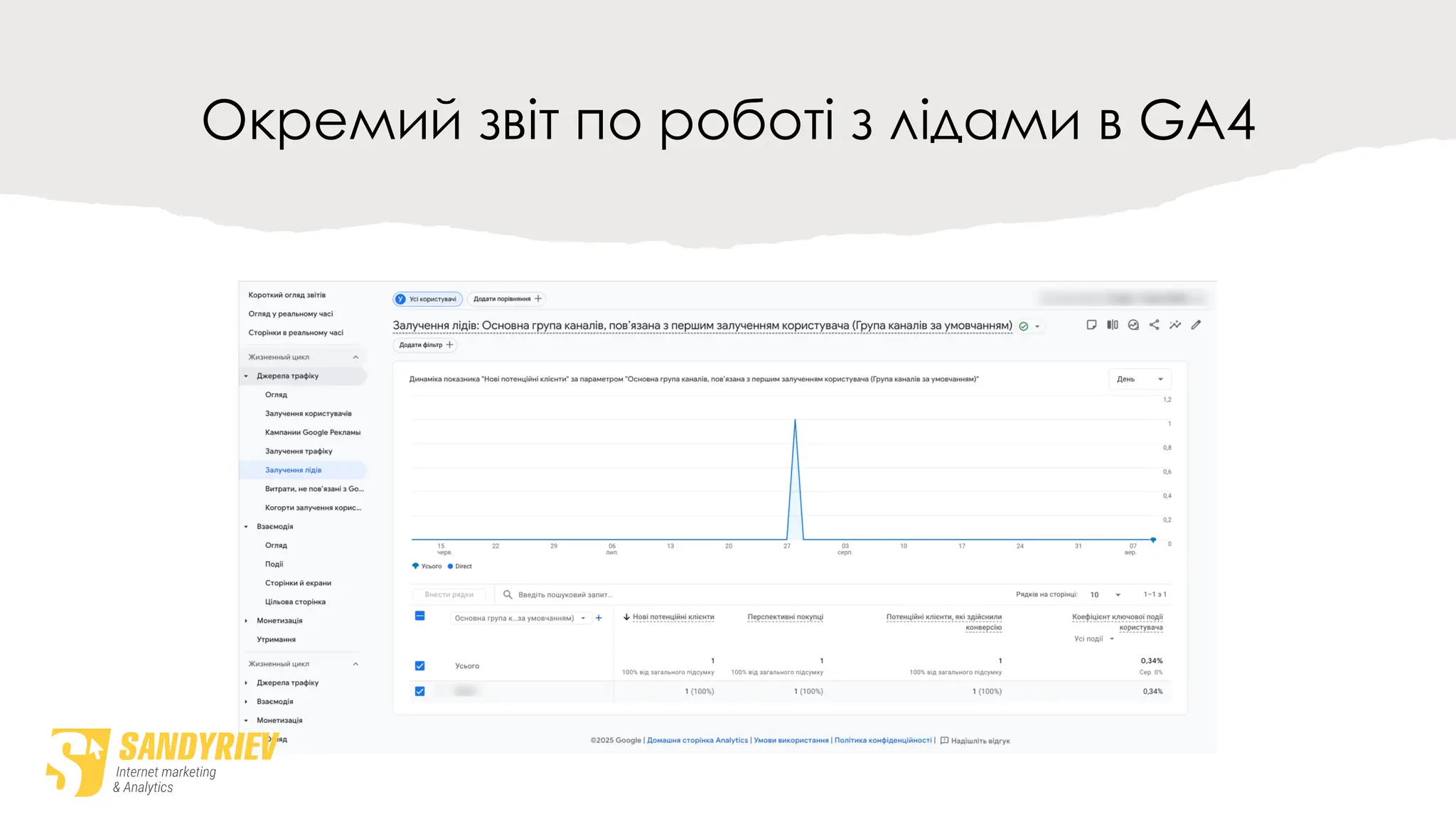This screenshot has height=819, width=1456.
Task: Click the 'Додати фільтр' button
Action: point(425,345)
